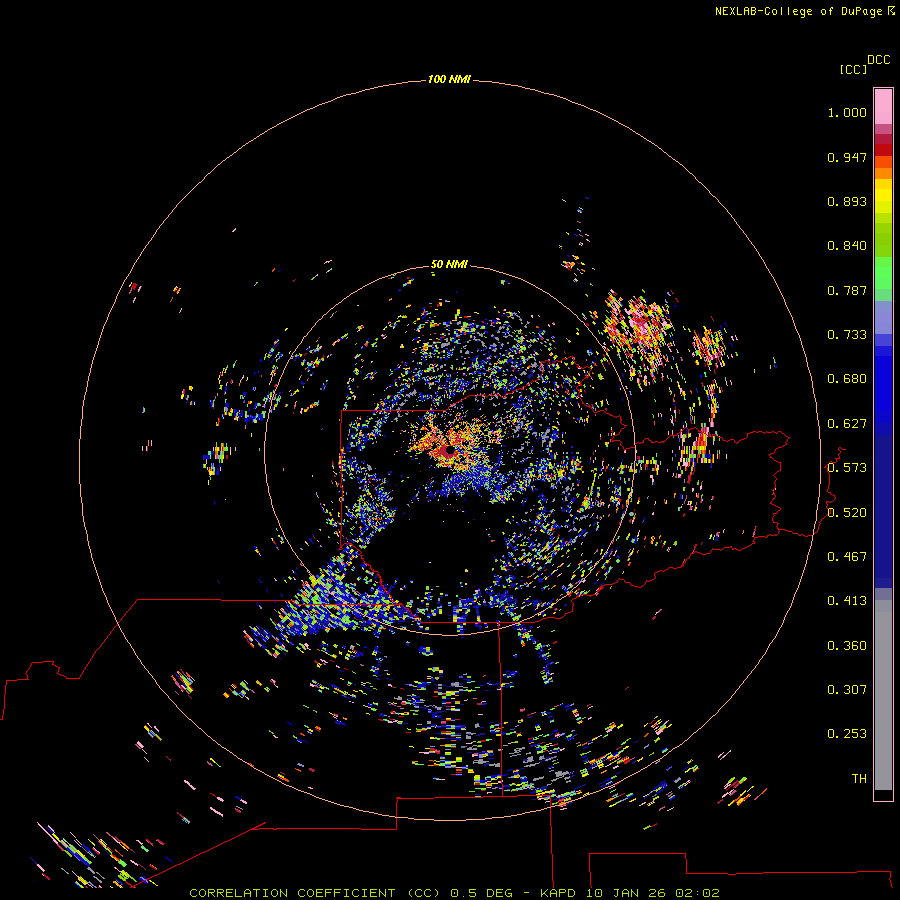
Task: Click the 1.000 scale value
Action: coord(847,112)
